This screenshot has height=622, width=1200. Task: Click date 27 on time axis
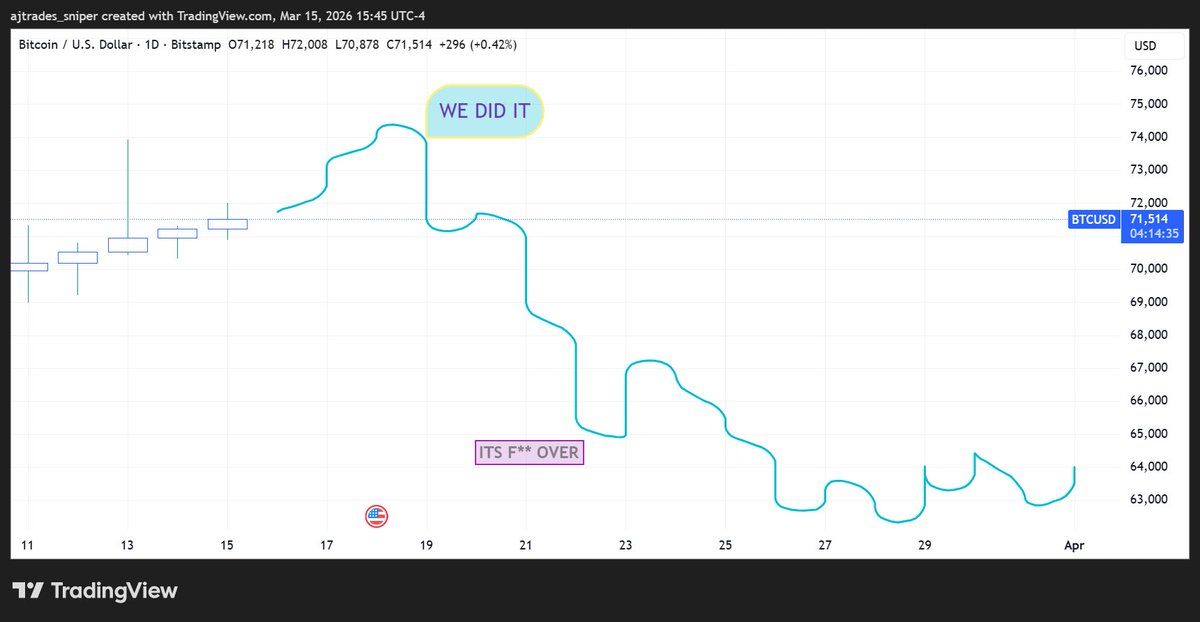click(x=825, y=545)
